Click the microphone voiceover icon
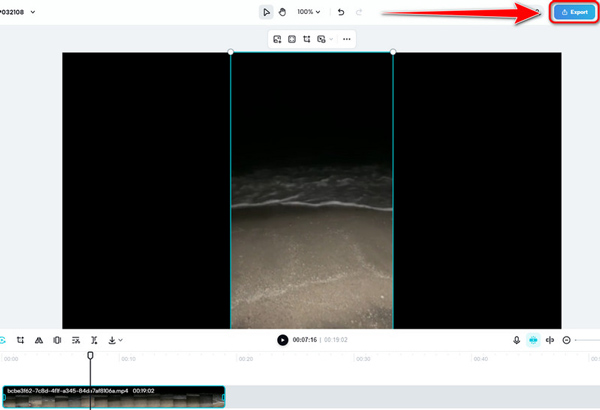 pyautogui.click(x=516, y=340)
